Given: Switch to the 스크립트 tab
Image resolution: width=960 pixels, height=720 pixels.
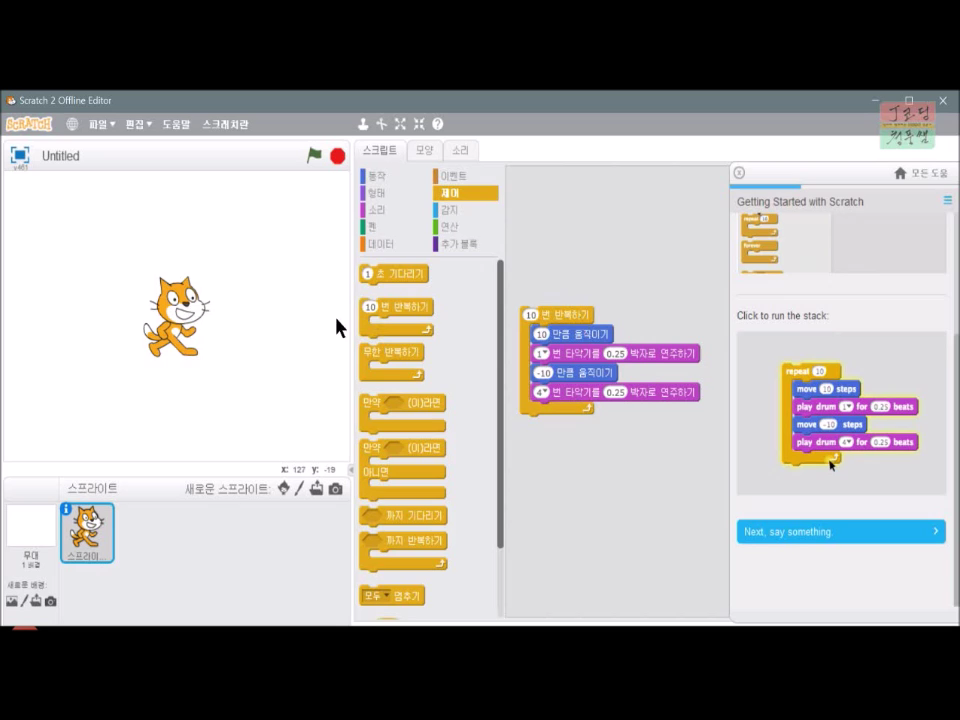Looking at the screenshot, I should (380, 150).
